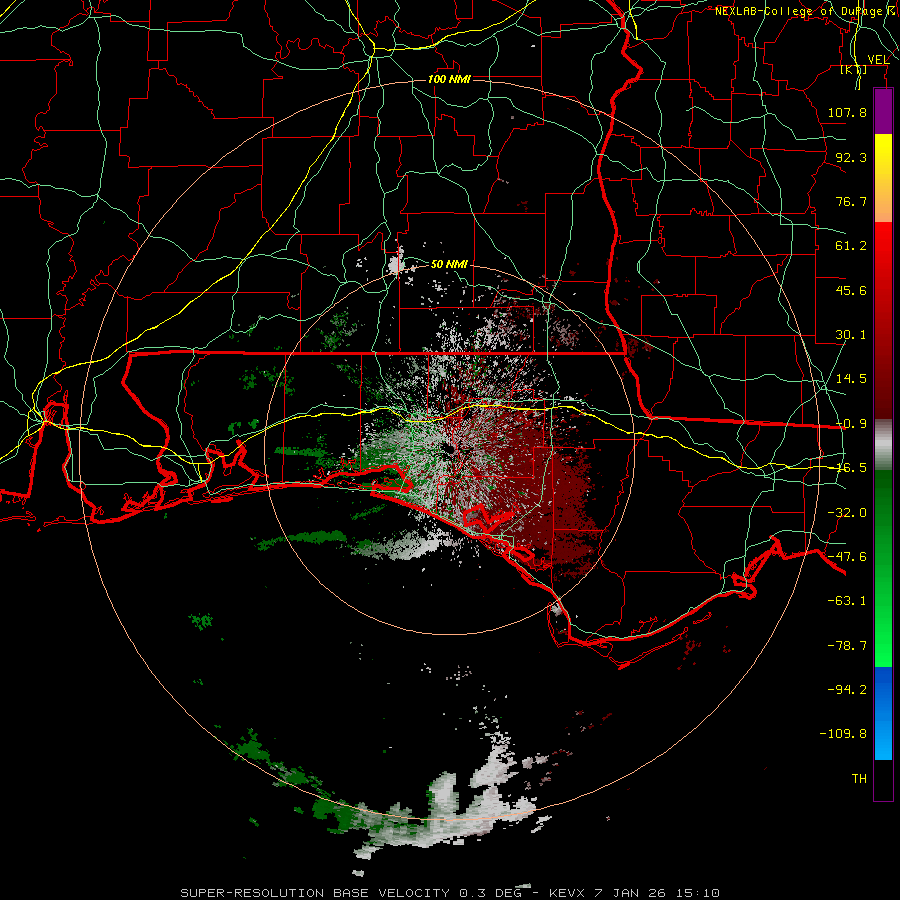
Task: Click the -109.8 velocity scale value
Action: pyautogui.click(x=843, y=734)
